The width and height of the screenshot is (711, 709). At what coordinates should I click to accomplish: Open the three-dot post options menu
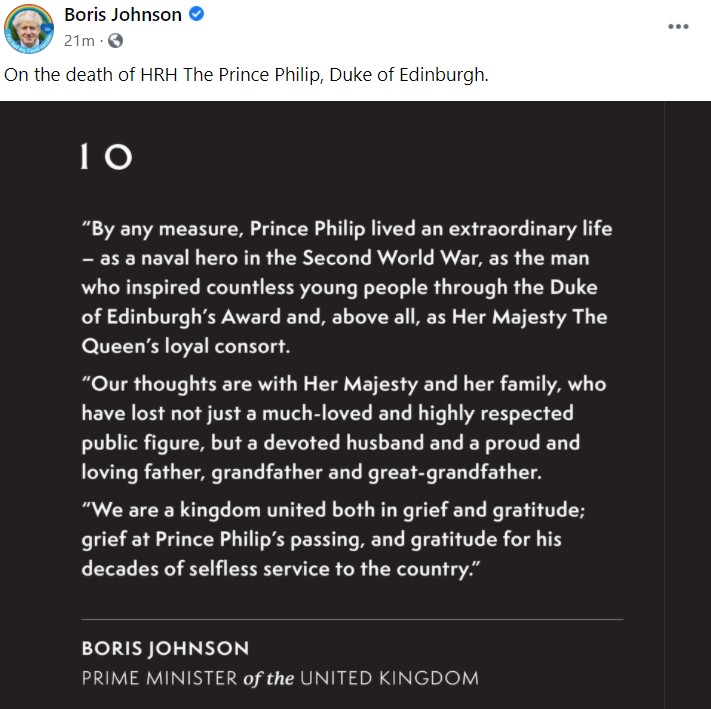tap(678, 27)
